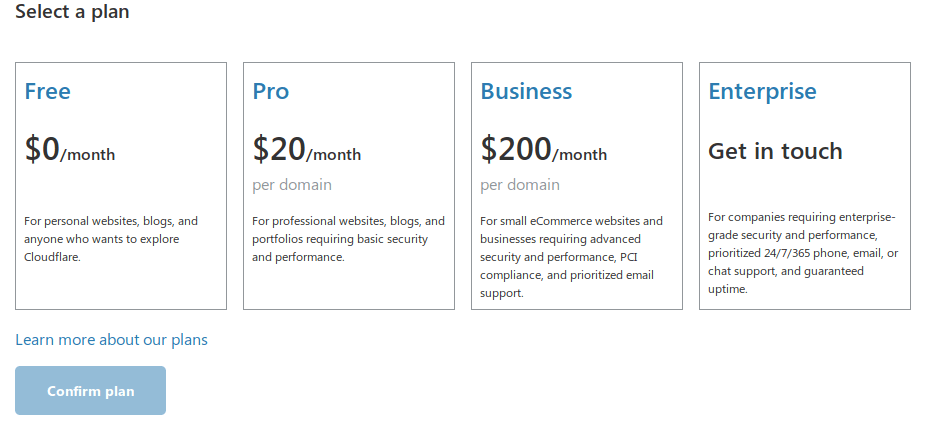Click the Business plan's eCommerce description

(571, 256)
